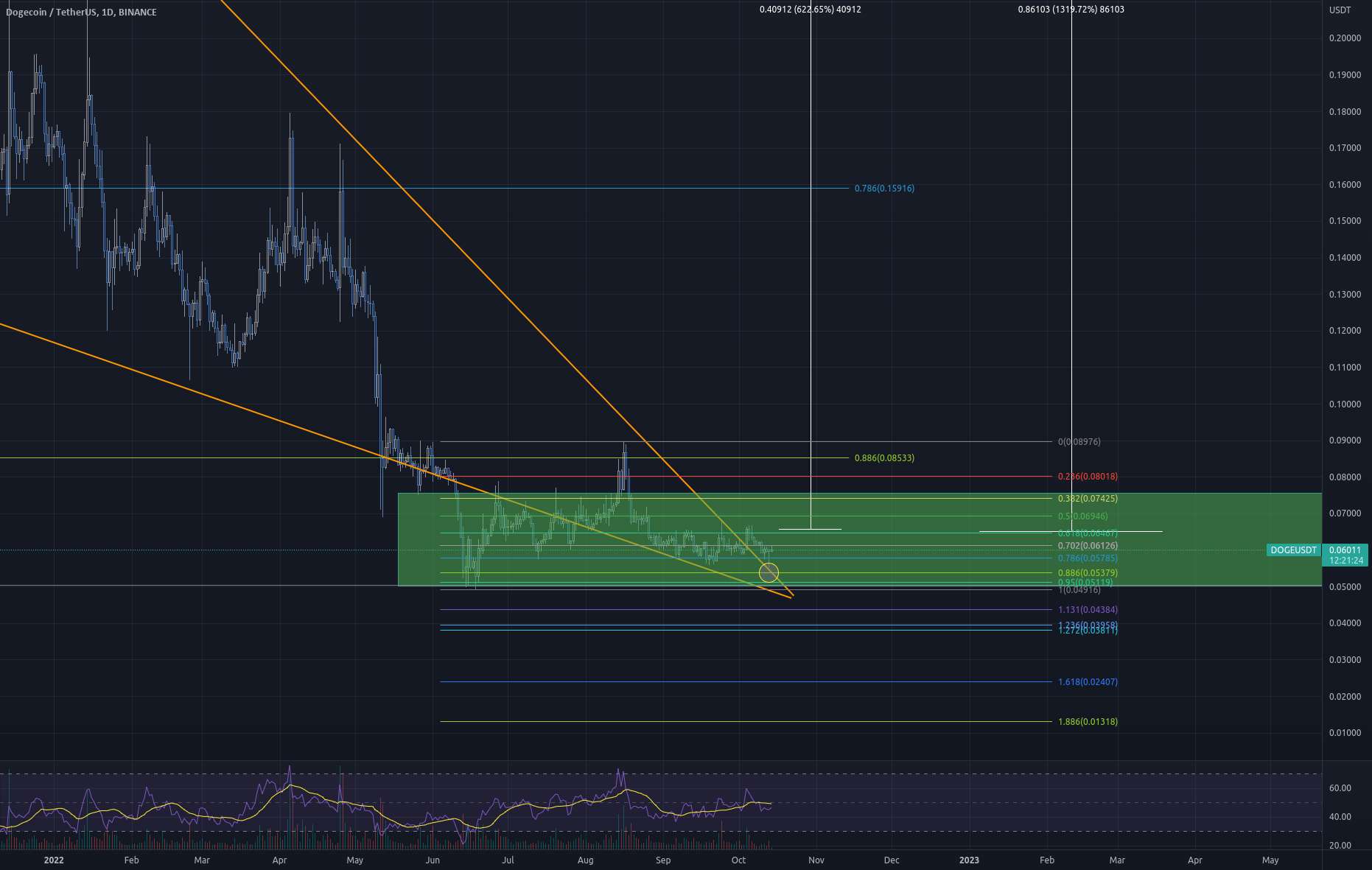This screenshot has height=870, width=1372.
Task: Click the 2023 year label on time axis
Action: (969, 860)
